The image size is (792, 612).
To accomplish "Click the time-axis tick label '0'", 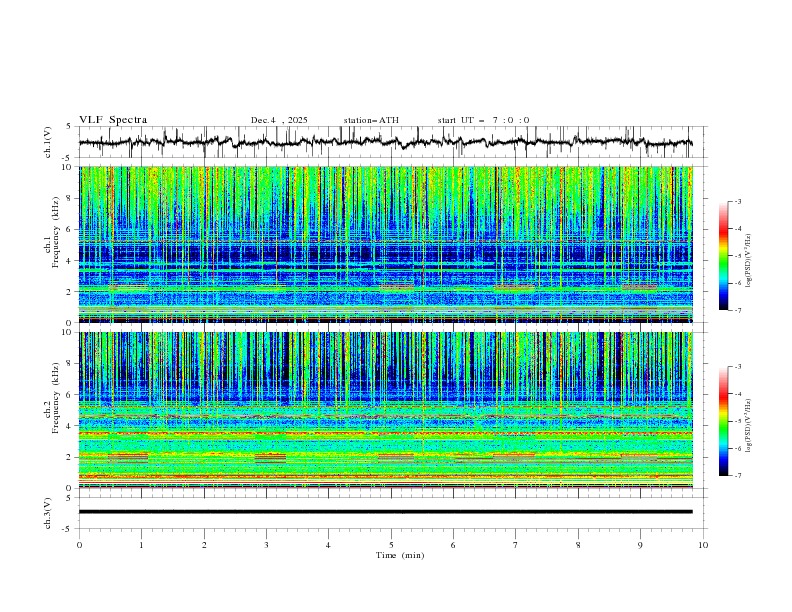I will pyautogui.click(x=79, y=545).
